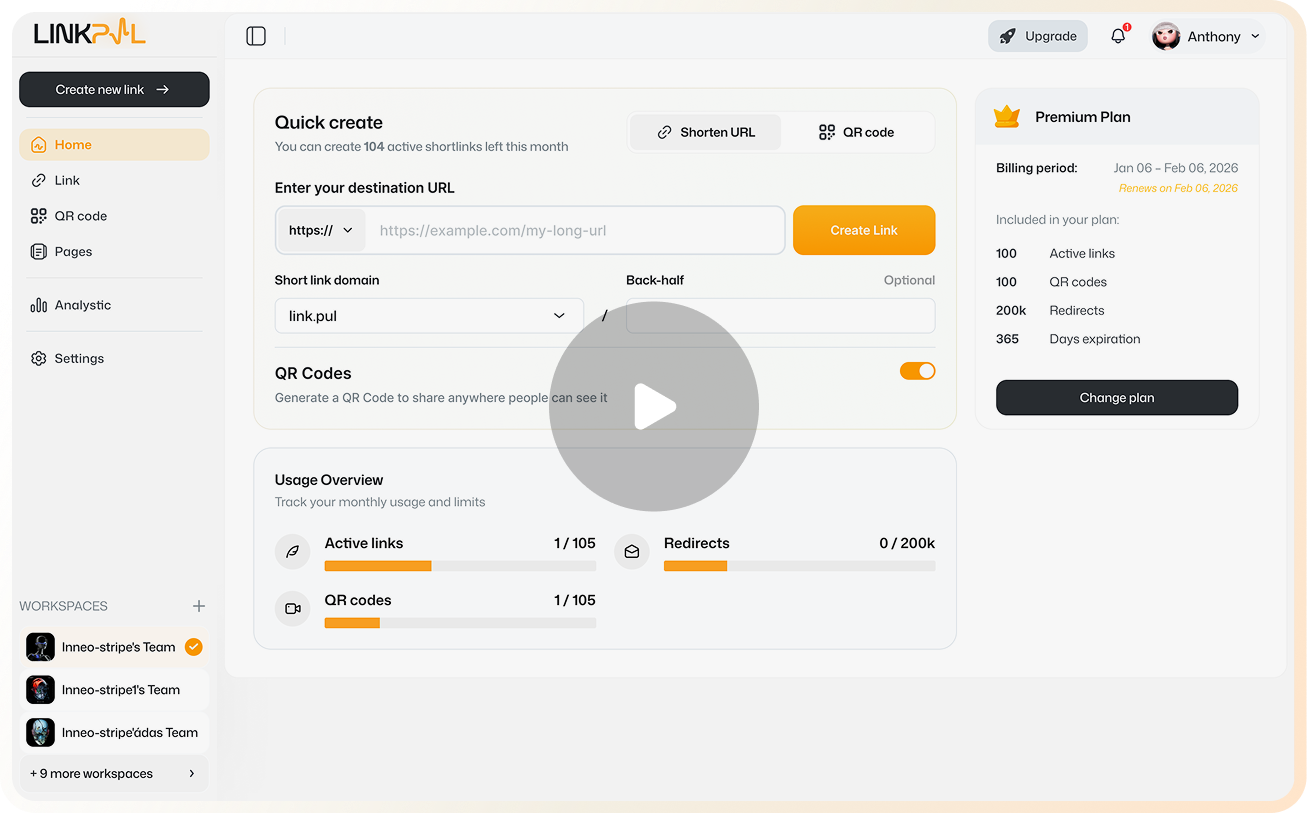
Task: Open Anthony account dropdown chevron
Action: point(1255,37)
